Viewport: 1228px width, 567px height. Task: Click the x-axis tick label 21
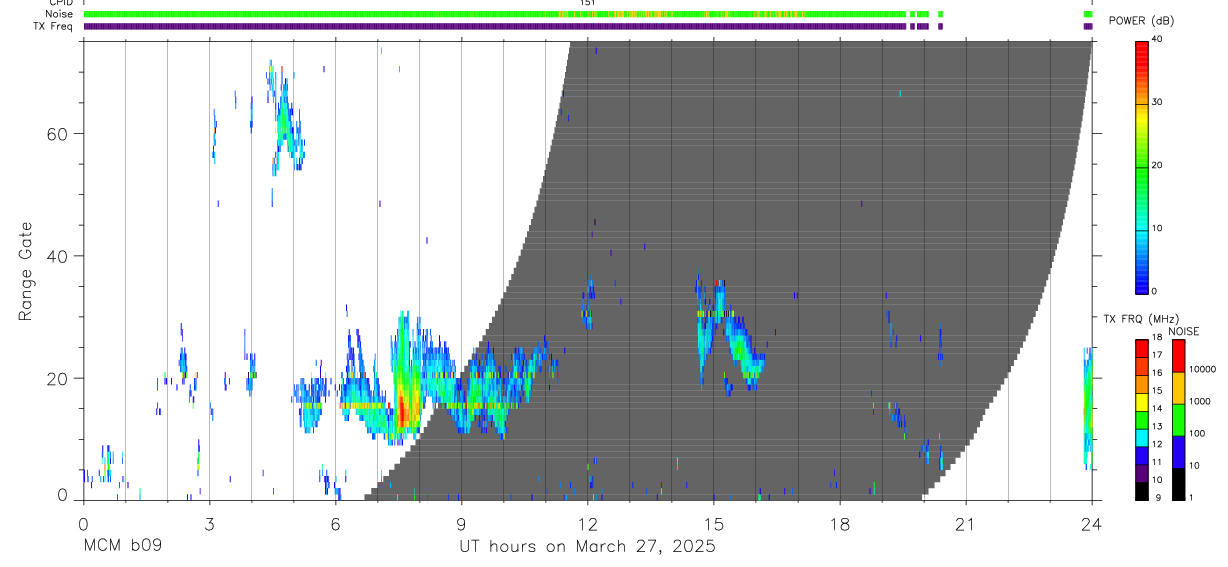click(965, 524)
